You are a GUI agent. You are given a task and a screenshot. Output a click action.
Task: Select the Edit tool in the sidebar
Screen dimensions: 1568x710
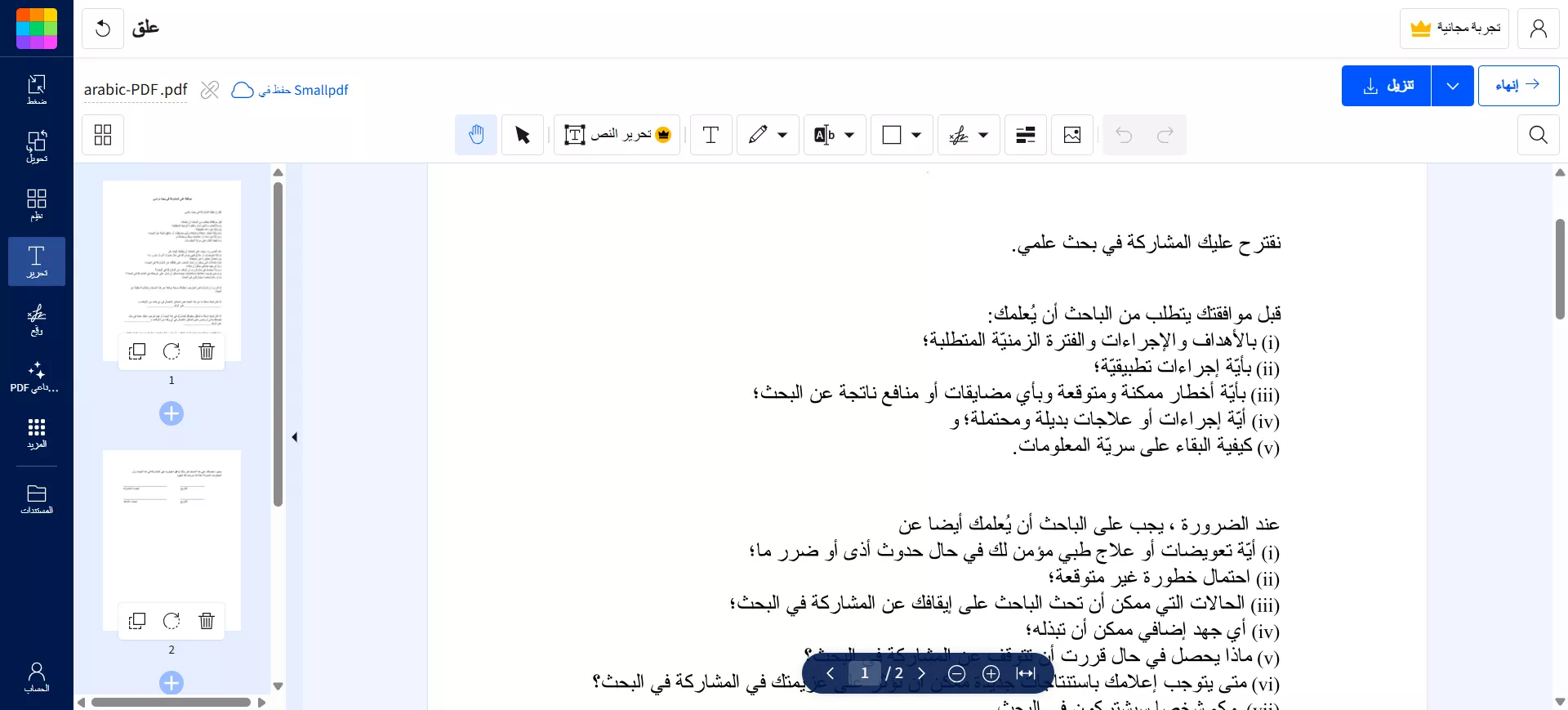[x=37, y=261]
